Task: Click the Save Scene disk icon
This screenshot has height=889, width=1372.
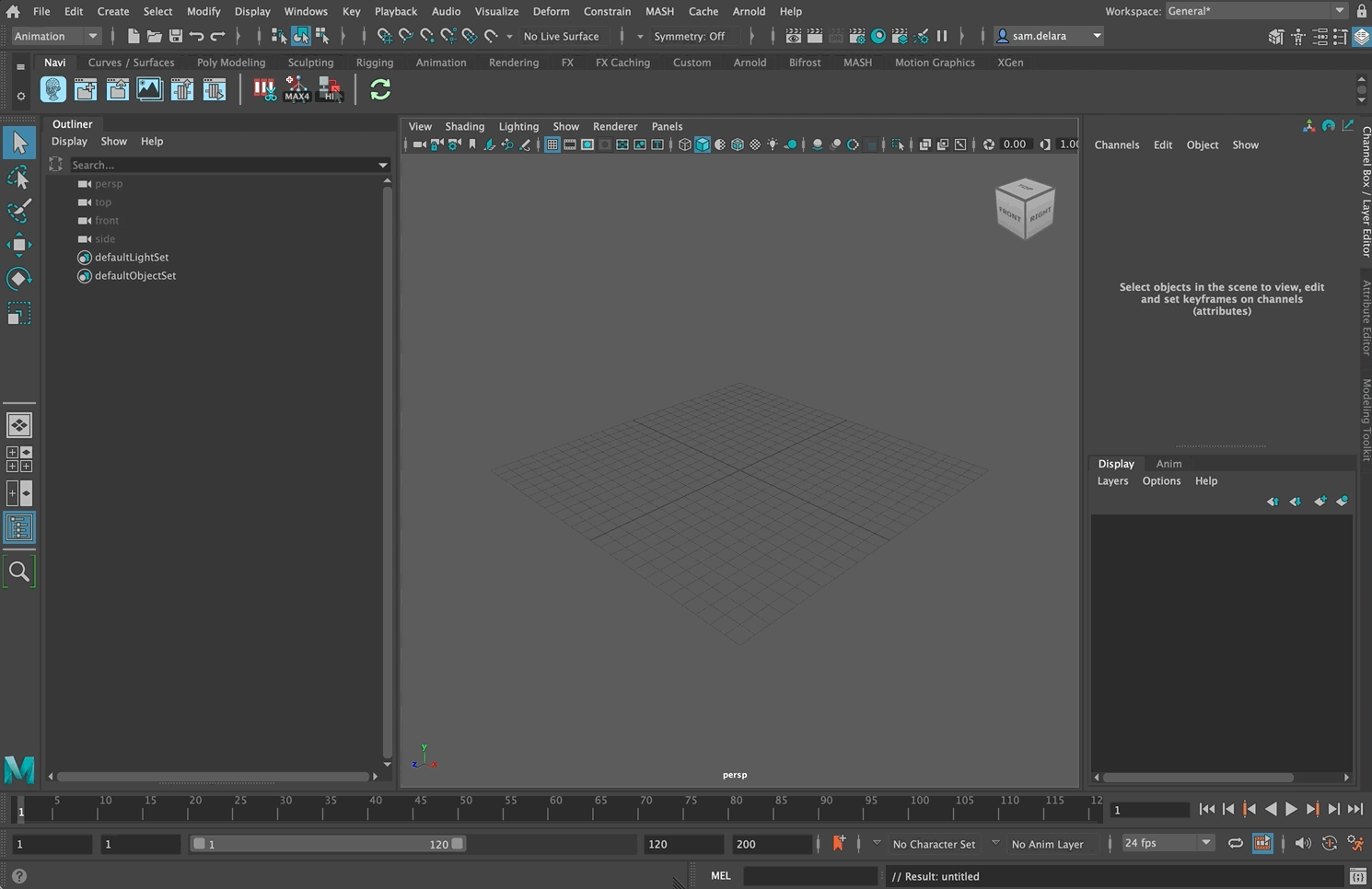Action: pyautogui.click(x=175, y=36)
